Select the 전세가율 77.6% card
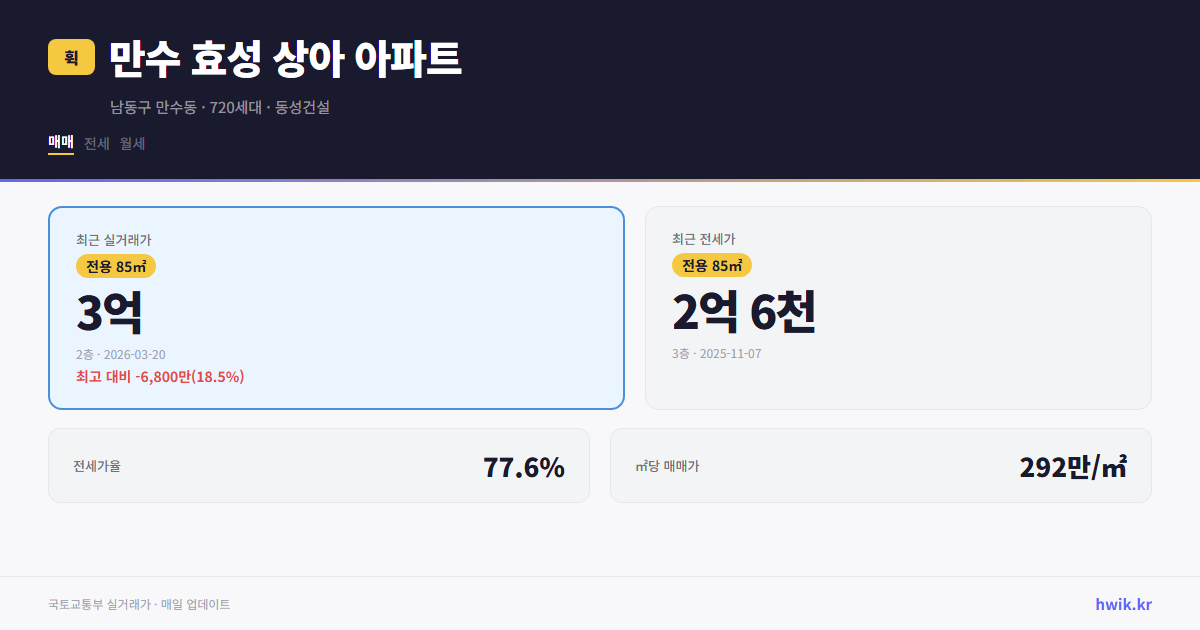 tap(318, 465)
